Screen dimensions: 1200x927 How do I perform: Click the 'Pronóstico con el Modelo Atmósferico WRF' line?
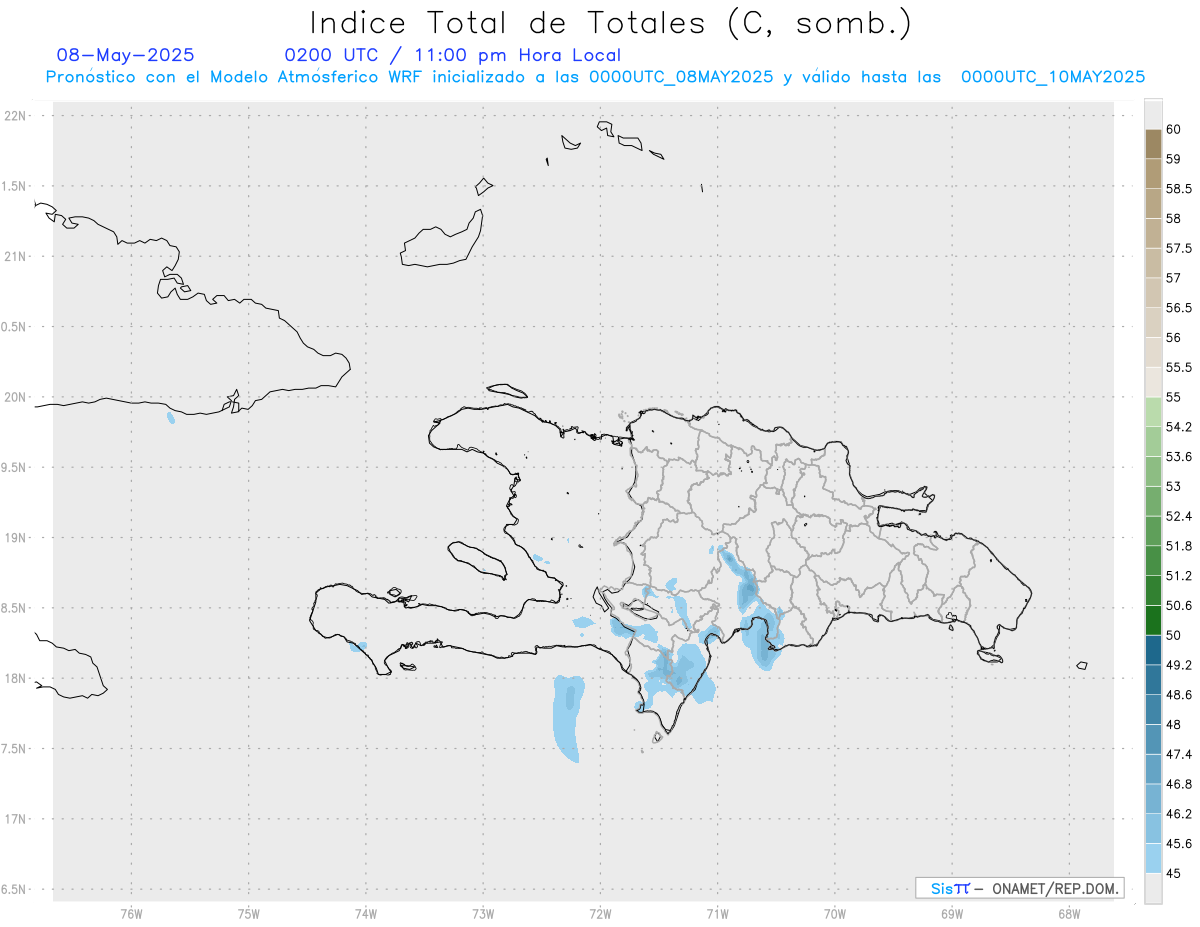pyautogui.click(x=595, y=76)
